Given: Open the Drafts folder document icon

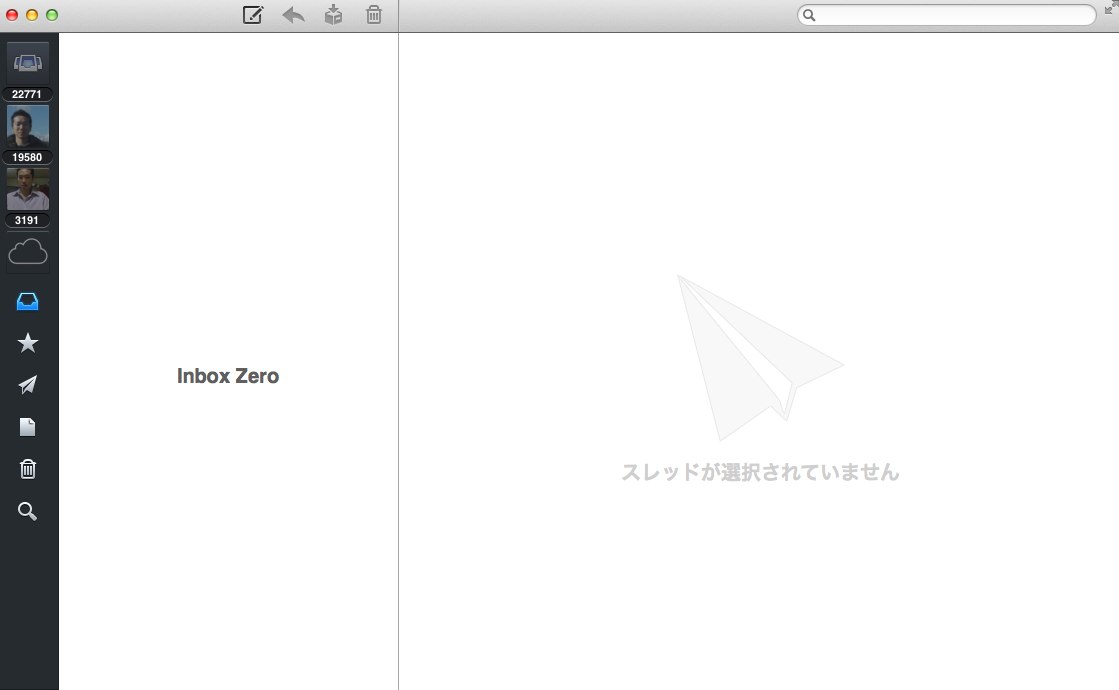Looking at the screenshot, I should coord(28,427).
